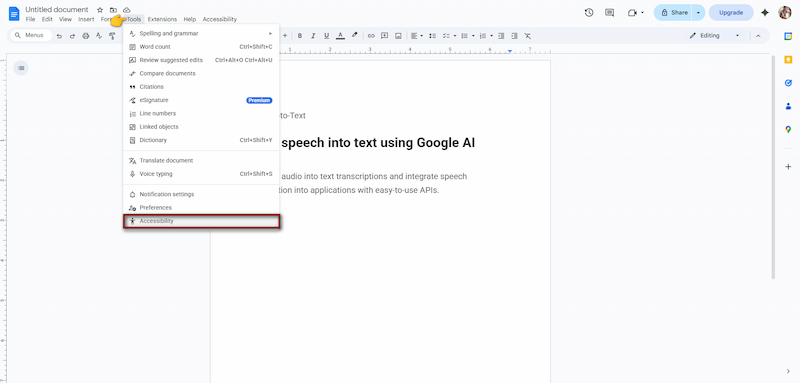This screenshot has width=800, height=383.
Task: Check the cloud document status icon
Action: click(127, 10)
